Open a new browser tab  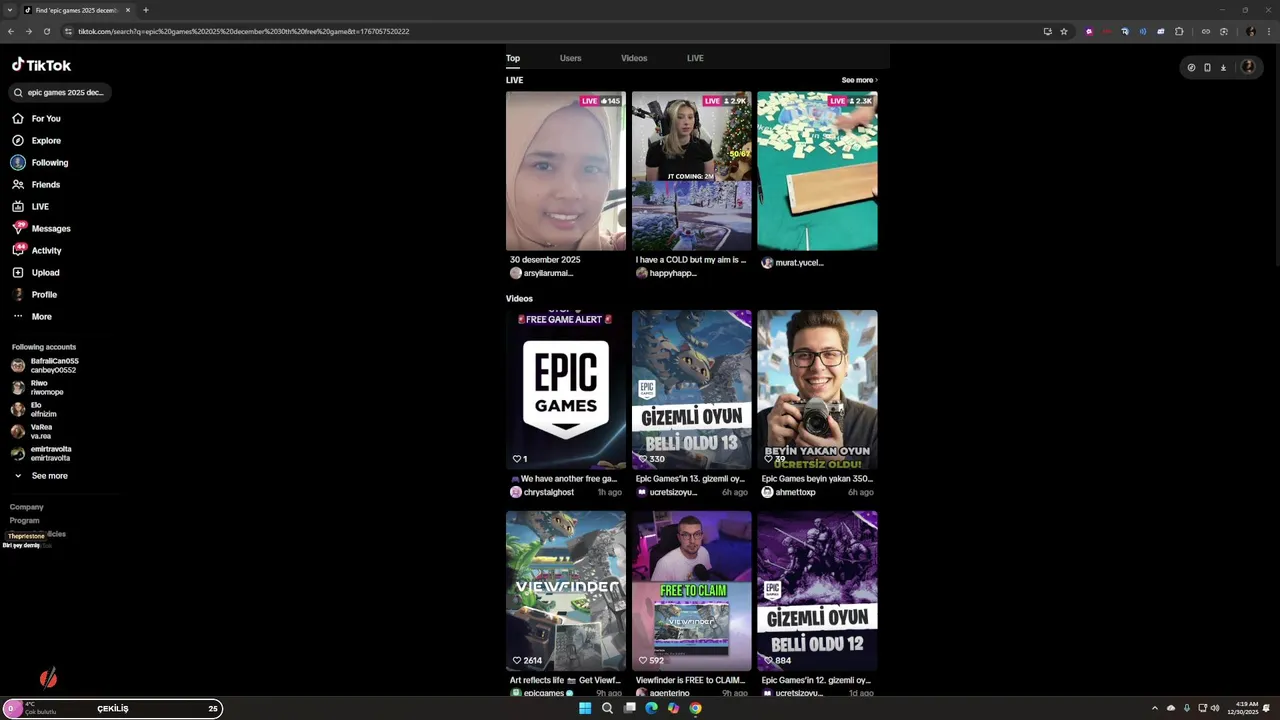pyautogui.click(x=145, y=10)
